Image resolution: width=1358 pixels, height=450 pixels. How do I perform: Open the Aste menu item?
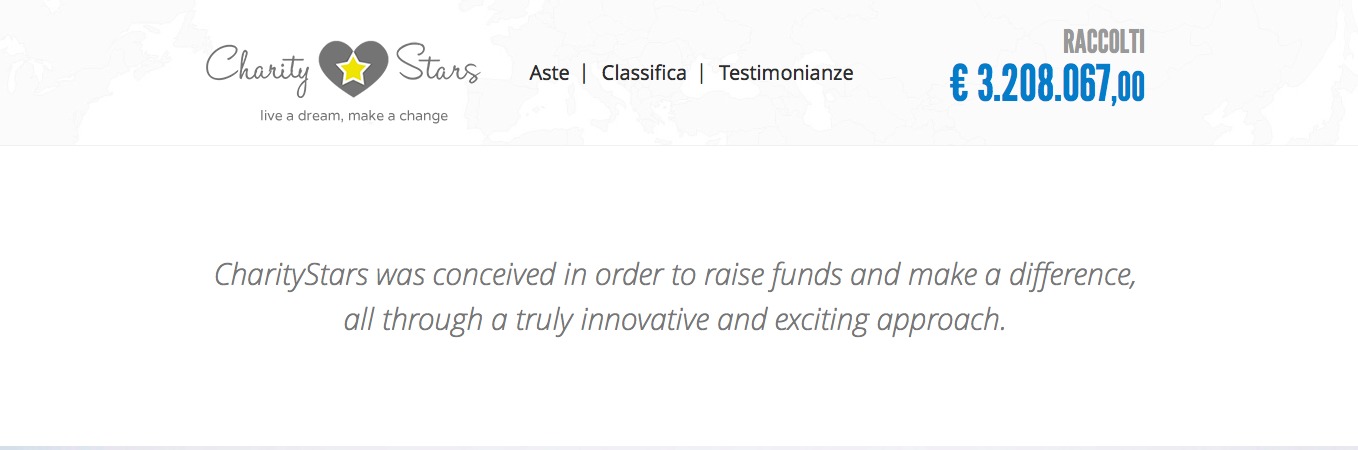(549, 73)
